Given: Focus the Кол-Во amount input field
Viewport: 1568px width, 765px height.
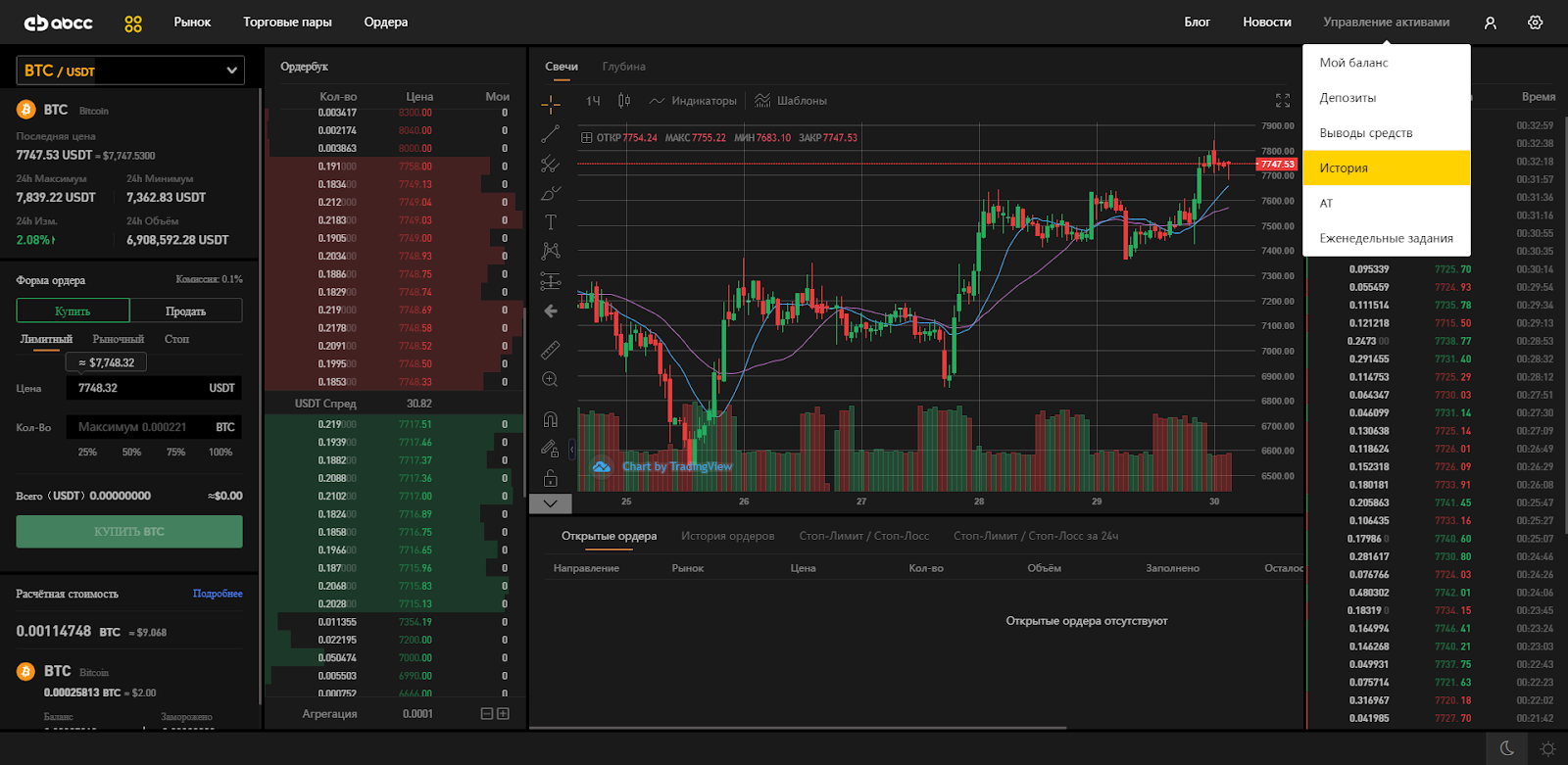Looking at the screenshot, I should coord(154,427).
